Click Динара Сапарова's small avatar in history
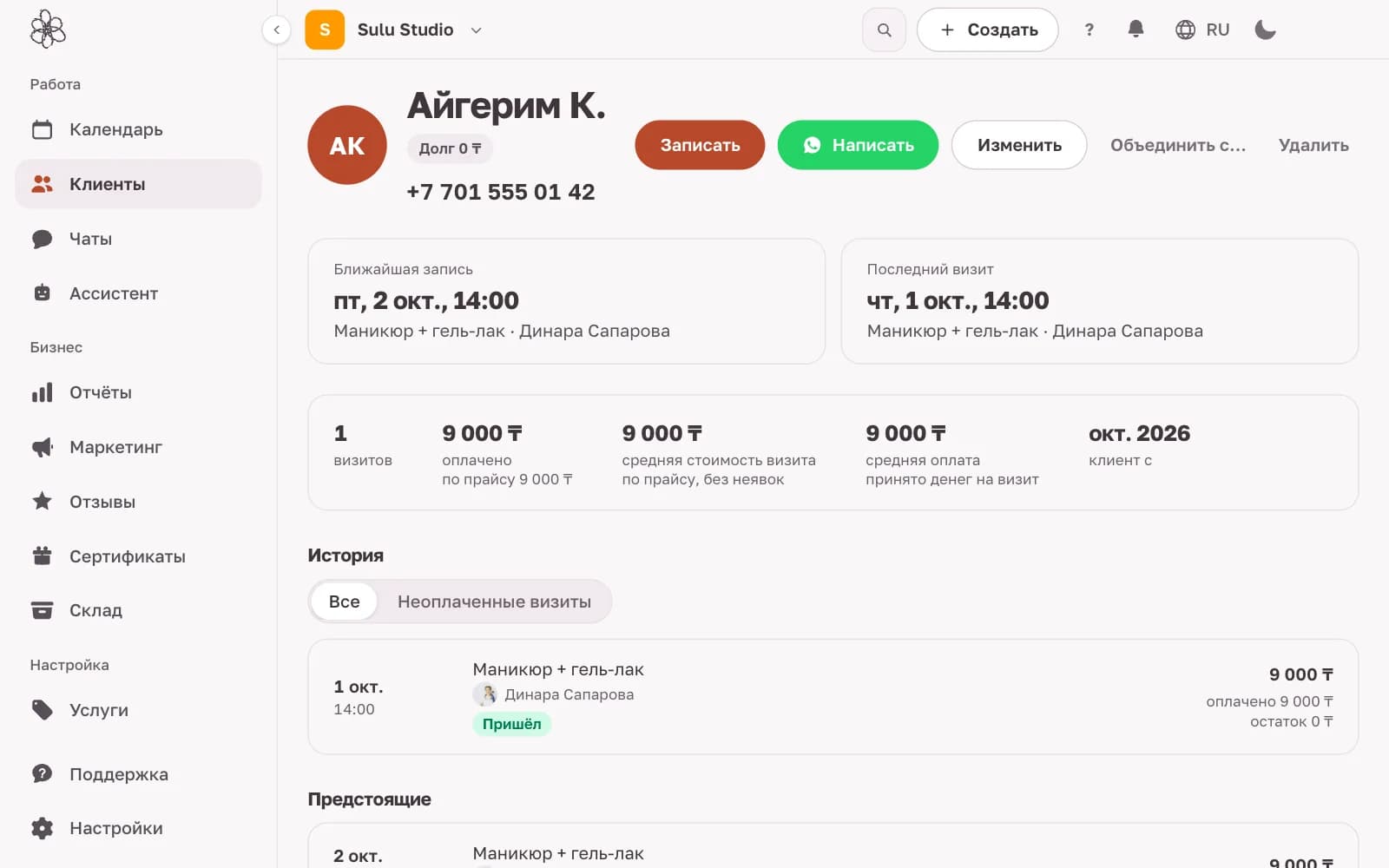1389x868 pixels. [484, 694]
